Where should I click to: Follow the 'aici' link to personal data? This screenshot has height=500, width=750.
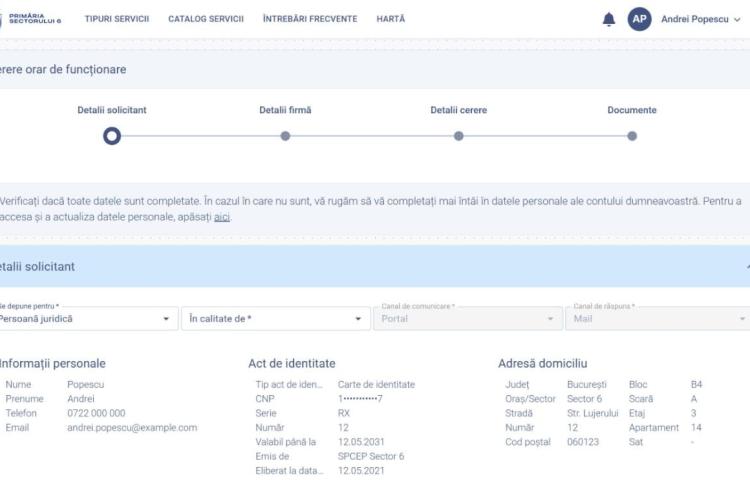pos(221,217)
